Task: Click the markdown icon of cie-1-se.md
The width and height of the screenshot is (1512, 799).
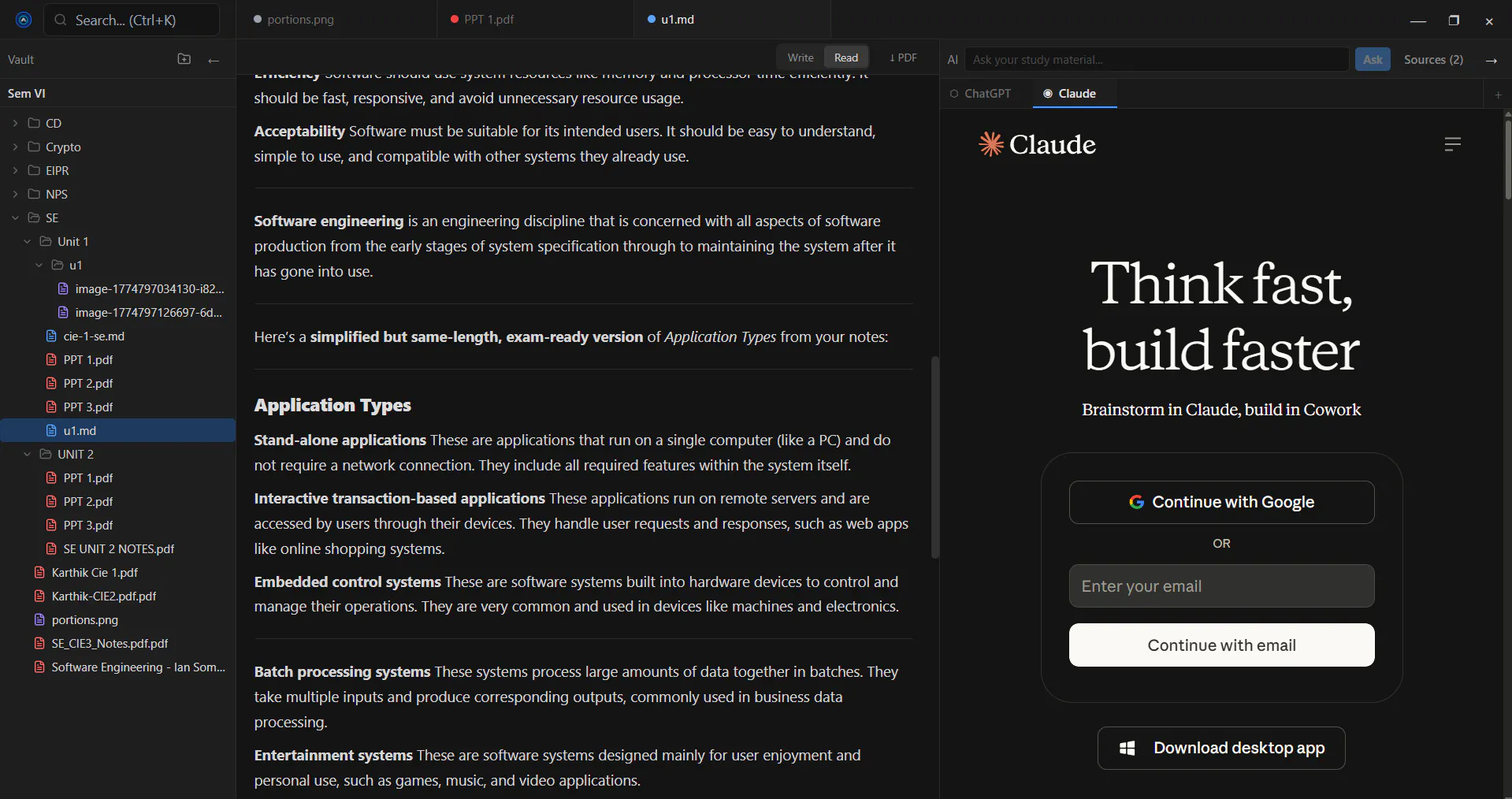Action: coord(51,336)
